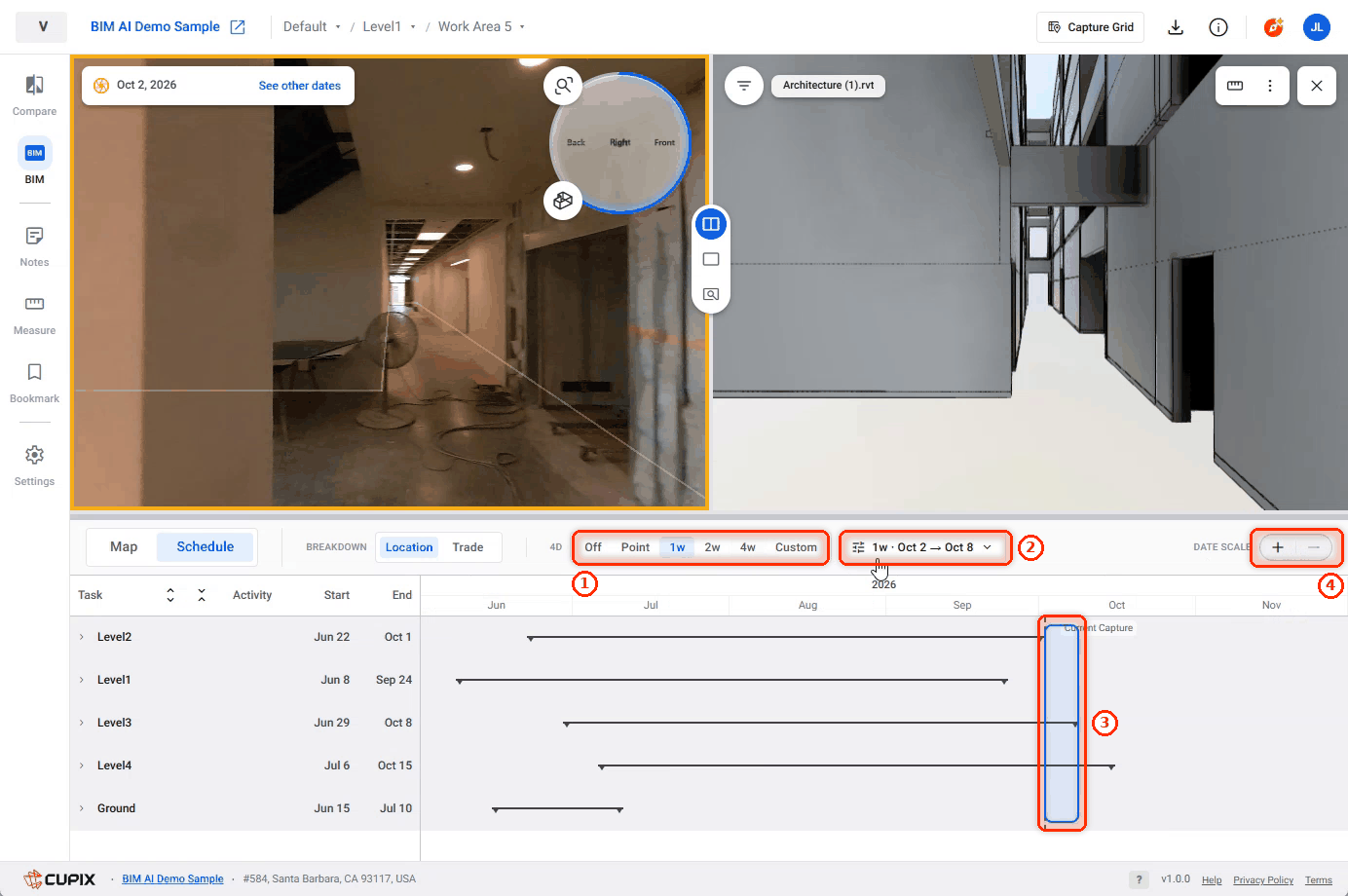The image size is (1348, 896).
Task: Set breakdown to Trade
Action: pyautogui.click(x=468, y=547)
